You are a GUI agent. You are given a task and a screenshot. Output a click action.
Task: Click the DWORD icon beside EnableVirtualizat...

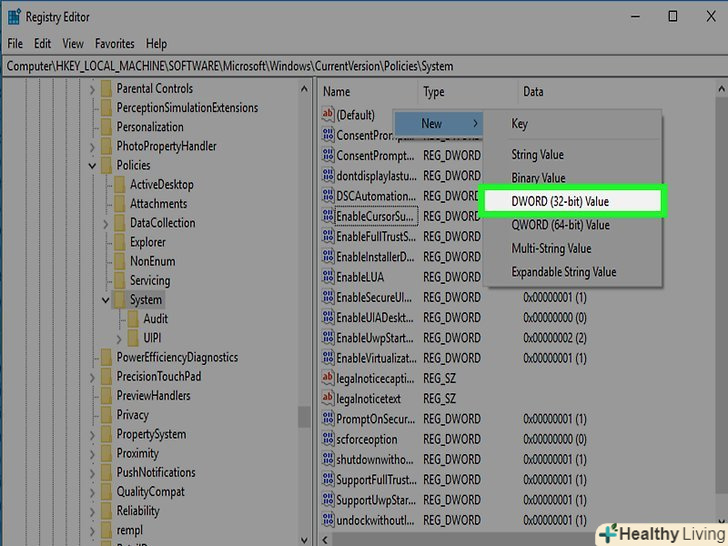point(328,358)
